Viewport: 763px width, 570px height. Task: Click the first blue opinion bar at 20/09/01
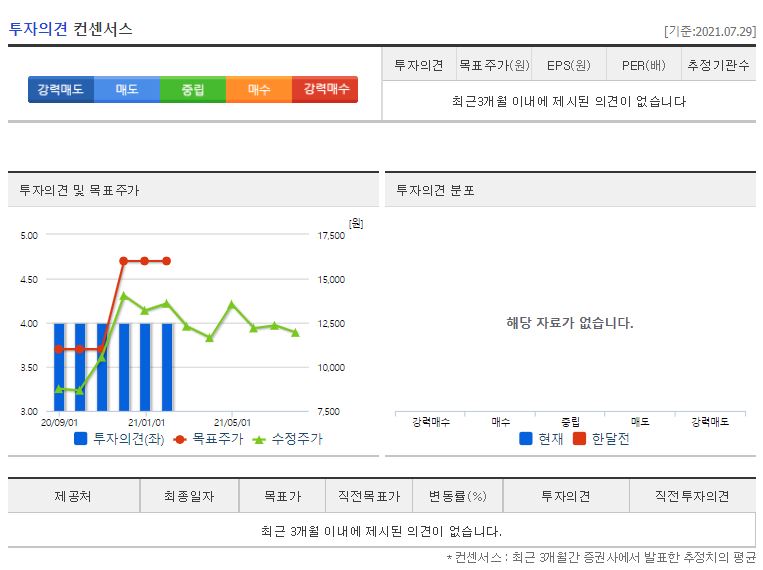59,368
